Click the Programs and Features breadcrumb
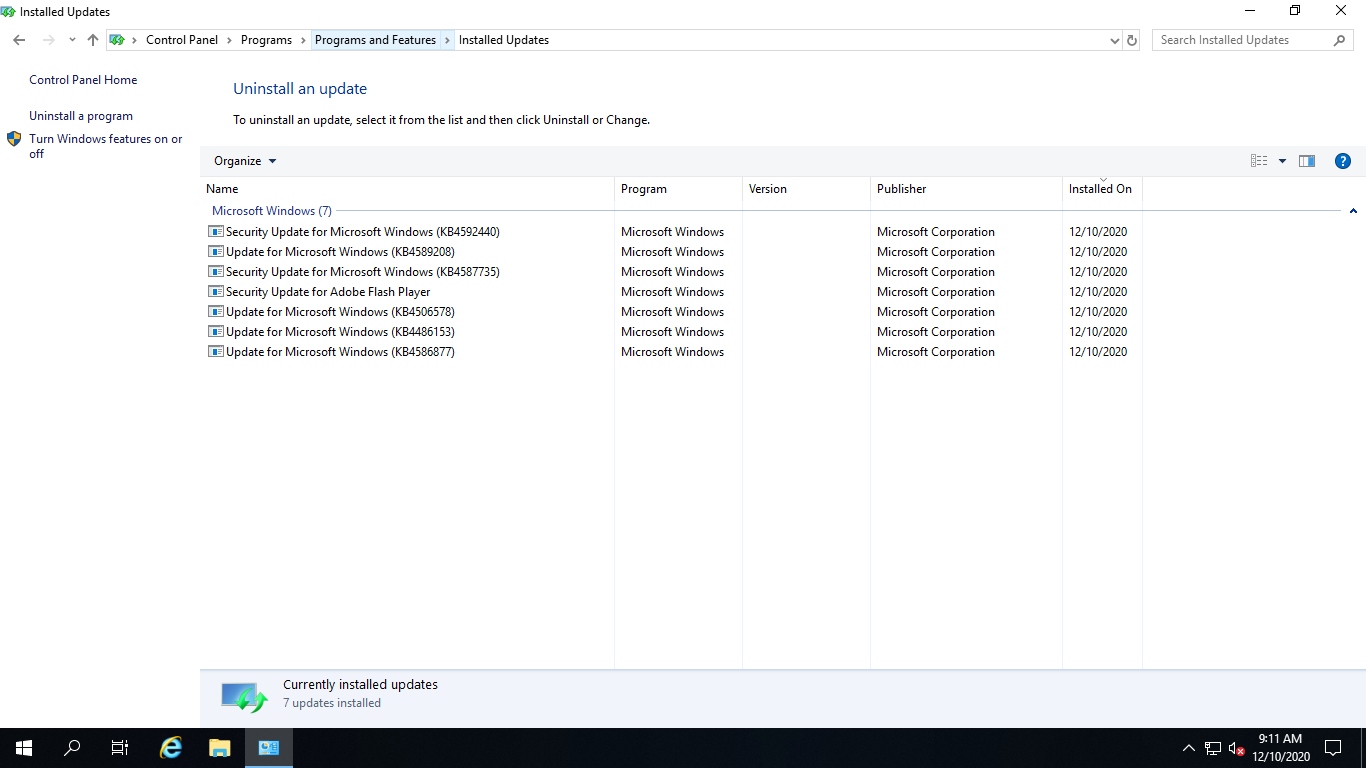The height and width of the screenshot is (768, 1366). 375,40
